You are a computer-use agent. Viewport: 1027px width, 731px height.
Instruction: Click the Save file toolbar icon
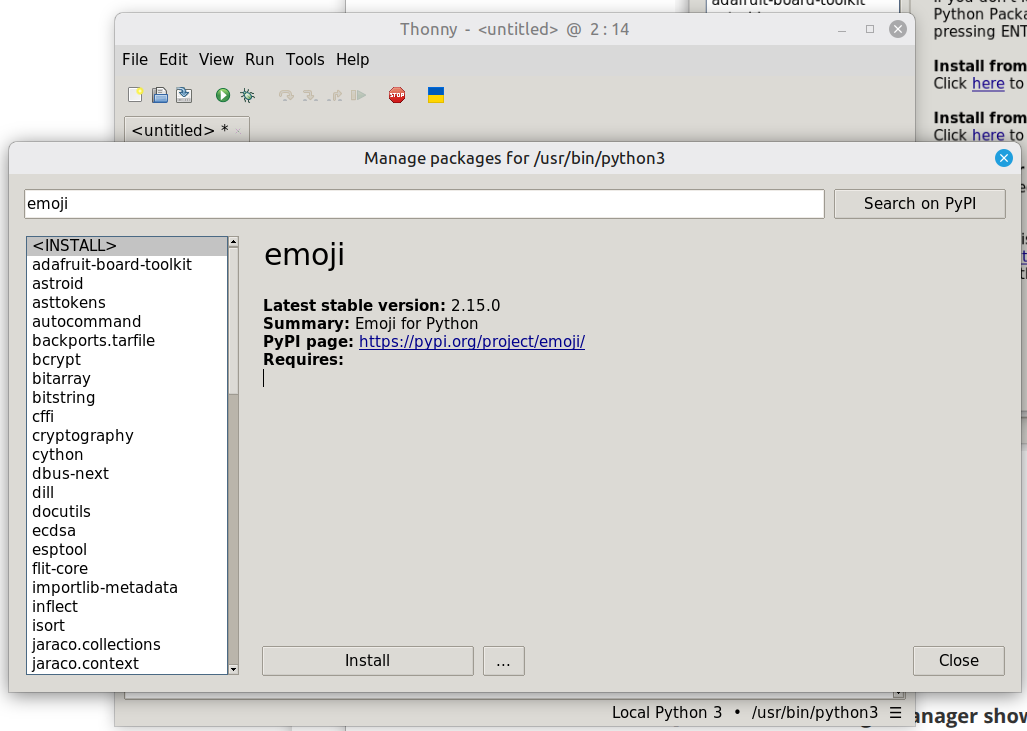click(x=184, y=95)
